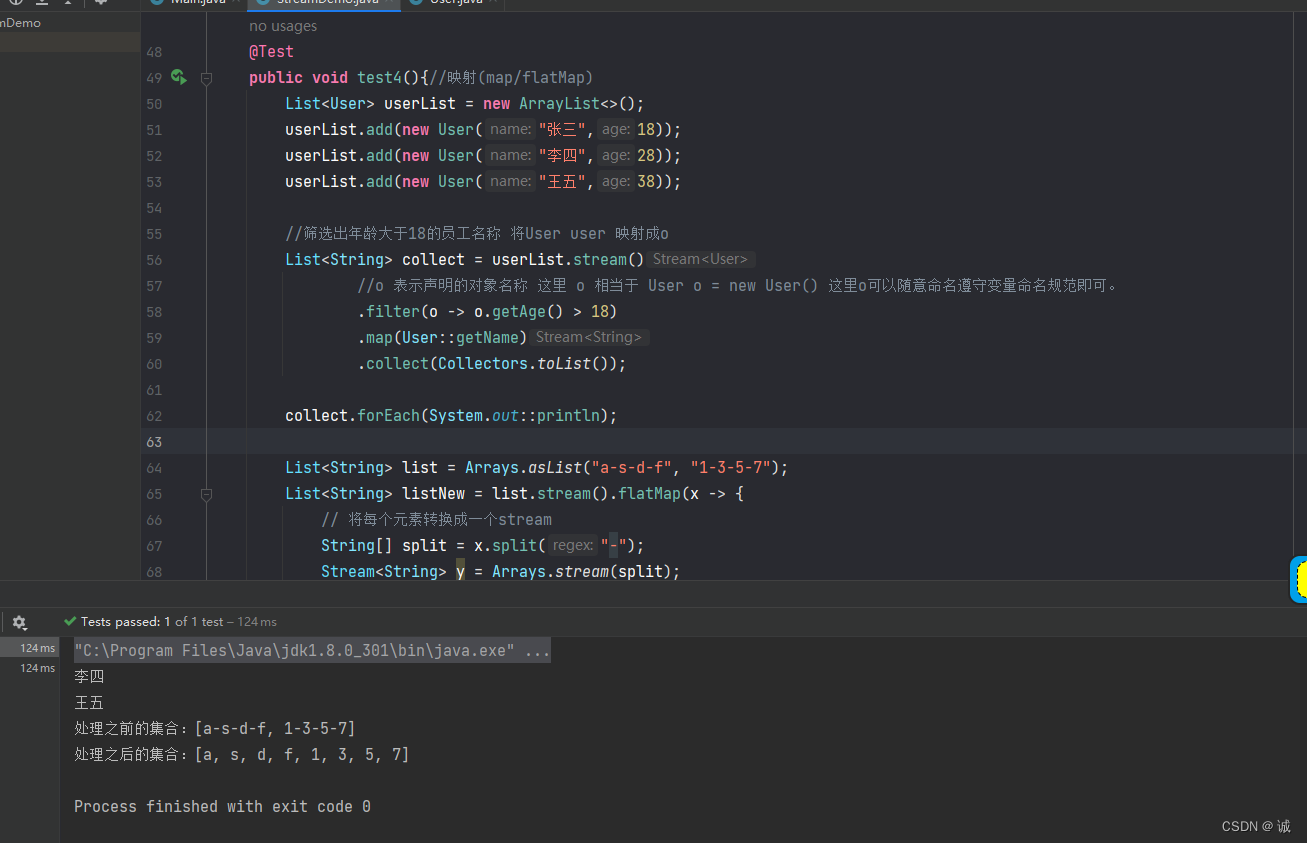Click the comment on line 55
The height and width of the screenshot is (843, 1307).
(x=477, y=234)
